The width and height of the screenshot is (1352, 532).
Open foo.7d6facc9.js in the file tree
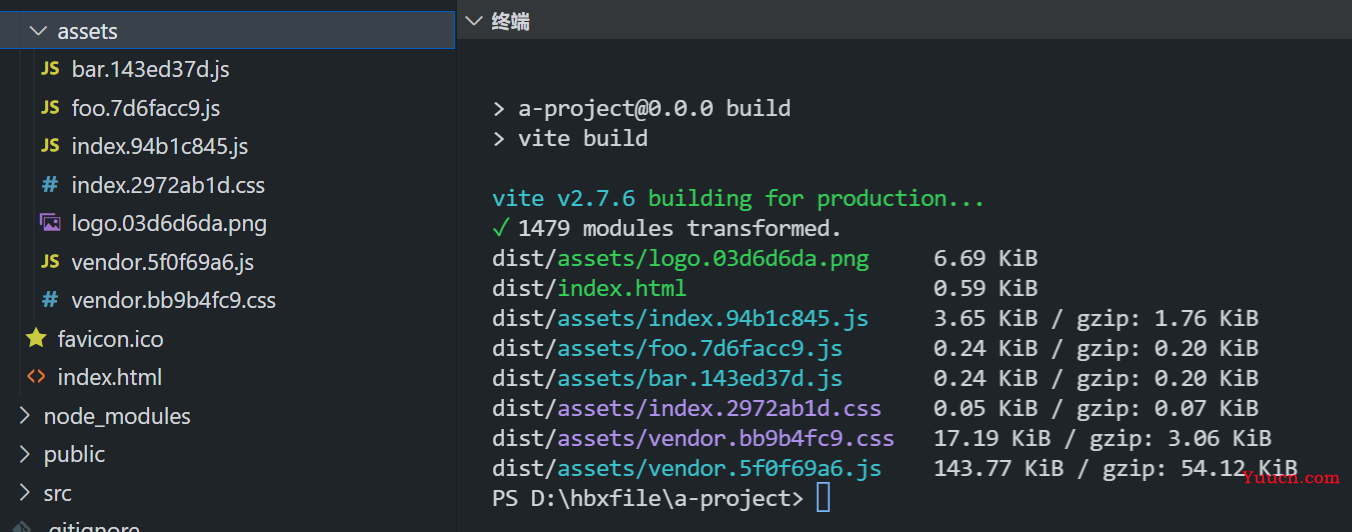click(x=146, y=108)
